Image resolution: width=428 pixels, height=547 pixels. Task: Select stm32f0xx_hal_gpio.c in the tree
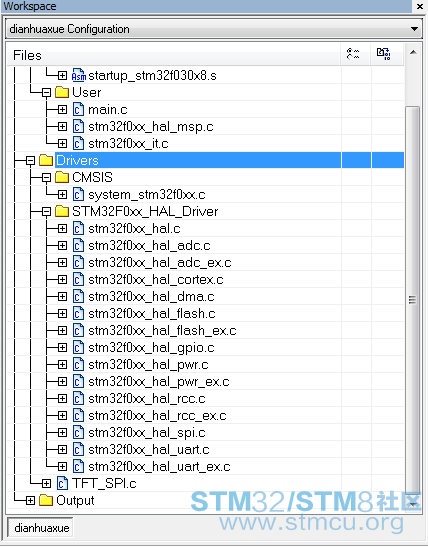151,348
